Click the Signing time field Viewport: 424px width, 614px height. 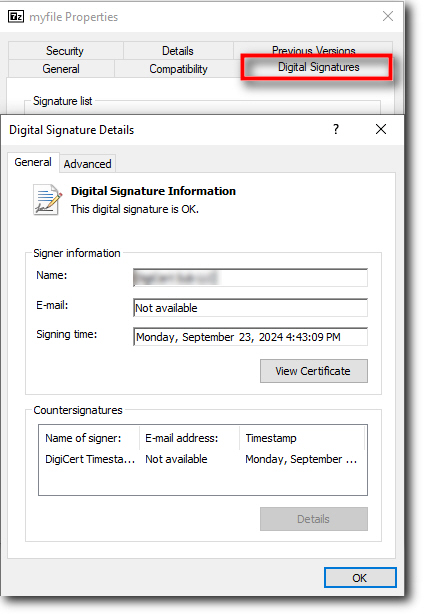click(250, 337)
